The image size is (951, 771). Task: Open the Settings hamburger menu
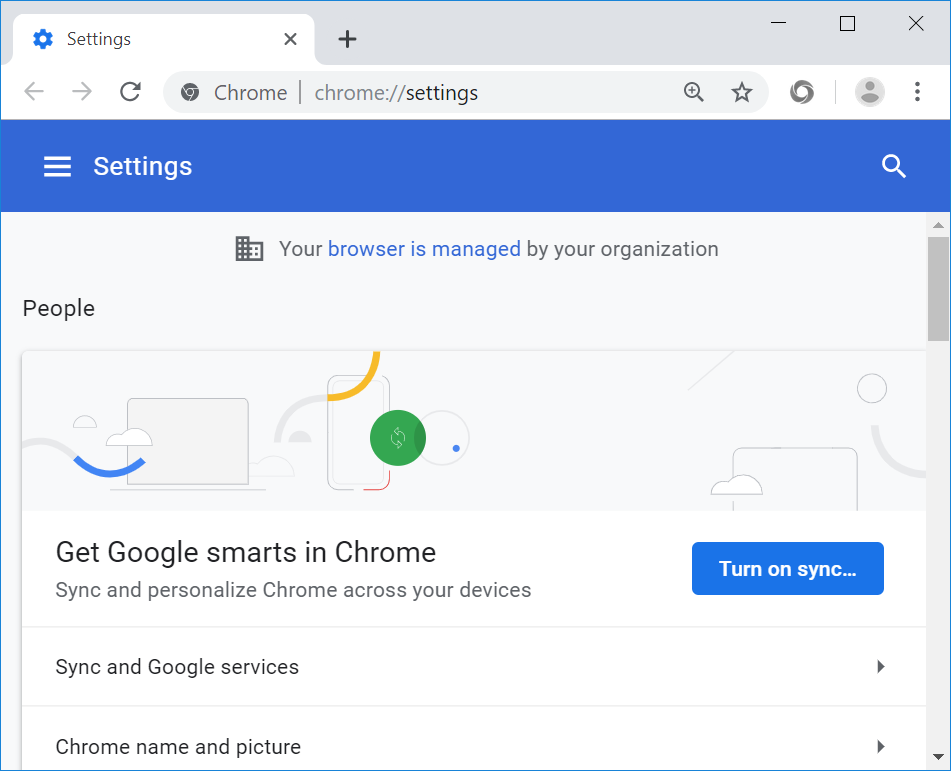pyautogui.click(x=58, y=167)
